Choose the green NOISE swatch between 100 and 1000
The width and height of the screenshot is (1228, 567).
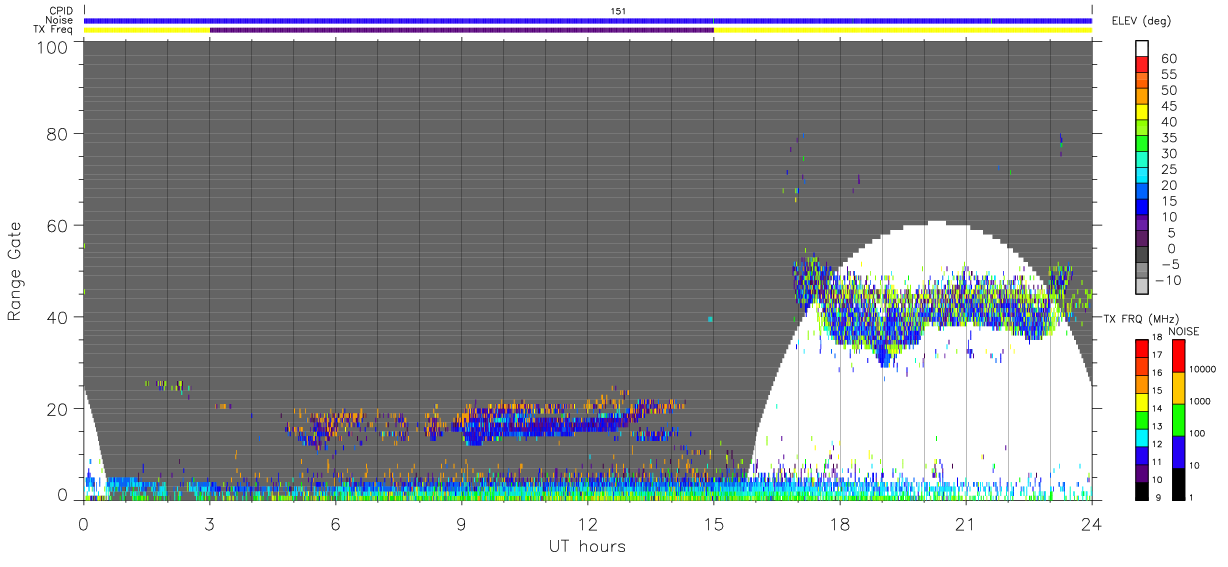[x=1178, y=418]
